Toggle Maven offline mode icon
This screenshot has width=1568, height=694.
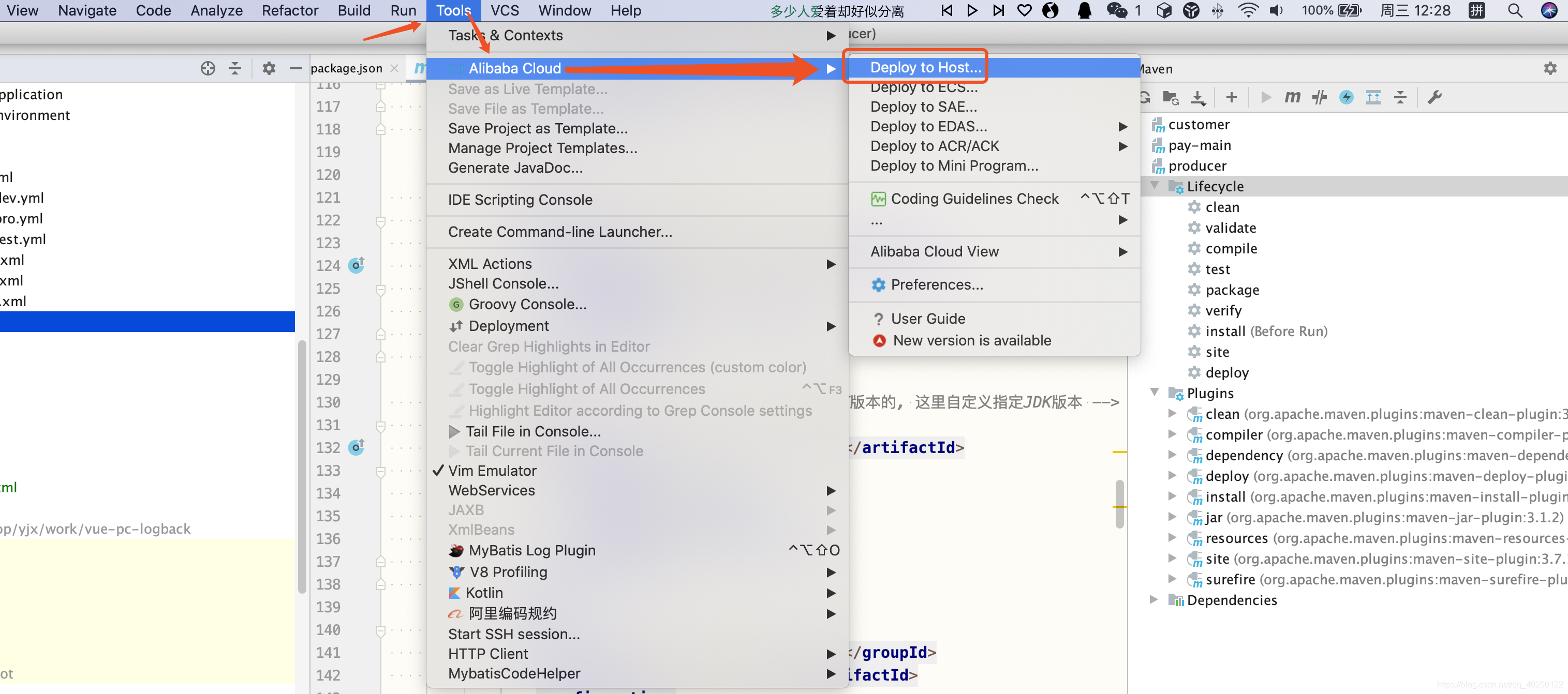1319,97
